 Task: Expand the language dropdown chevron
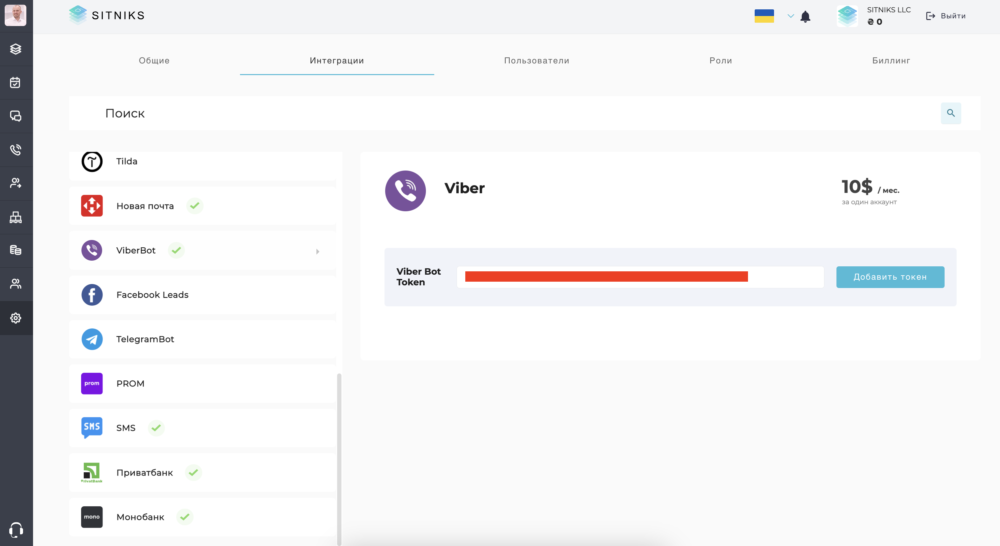pyautogui.click(x=790, y=16)
